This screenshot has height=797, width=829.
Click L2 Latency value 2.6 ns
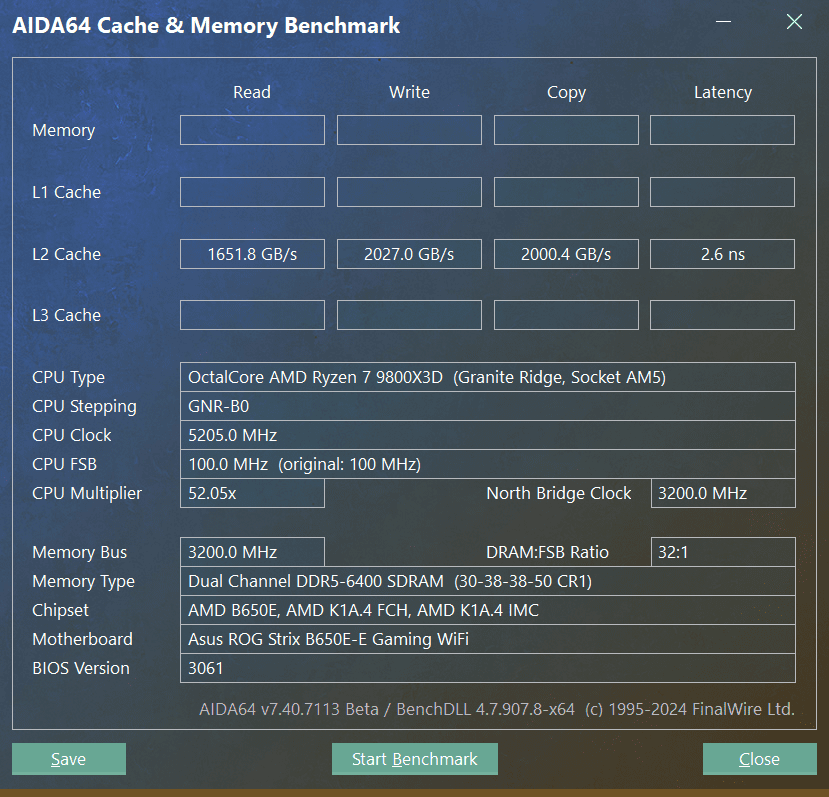722,254
